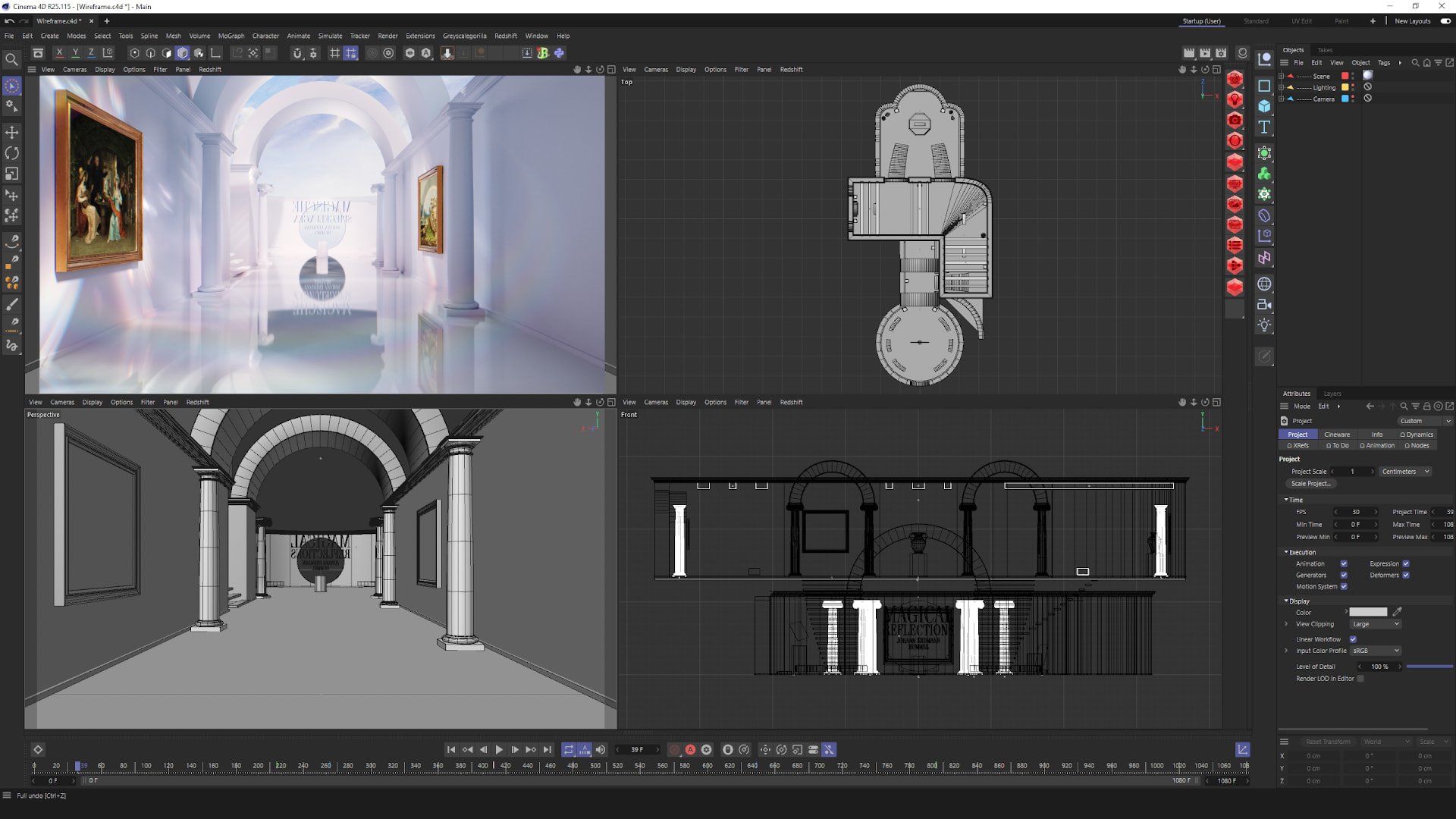Collapse the Execution section
The height and width of the screenshot is (819, 1456).
(x=1286, y=552)
